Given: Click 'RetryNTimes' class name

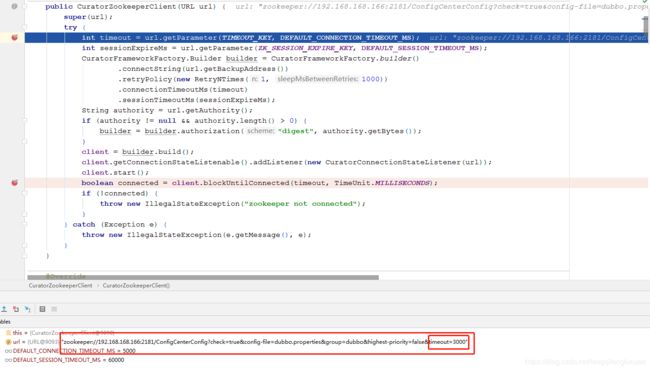Looking at the screenshot, I should [219, 79].
